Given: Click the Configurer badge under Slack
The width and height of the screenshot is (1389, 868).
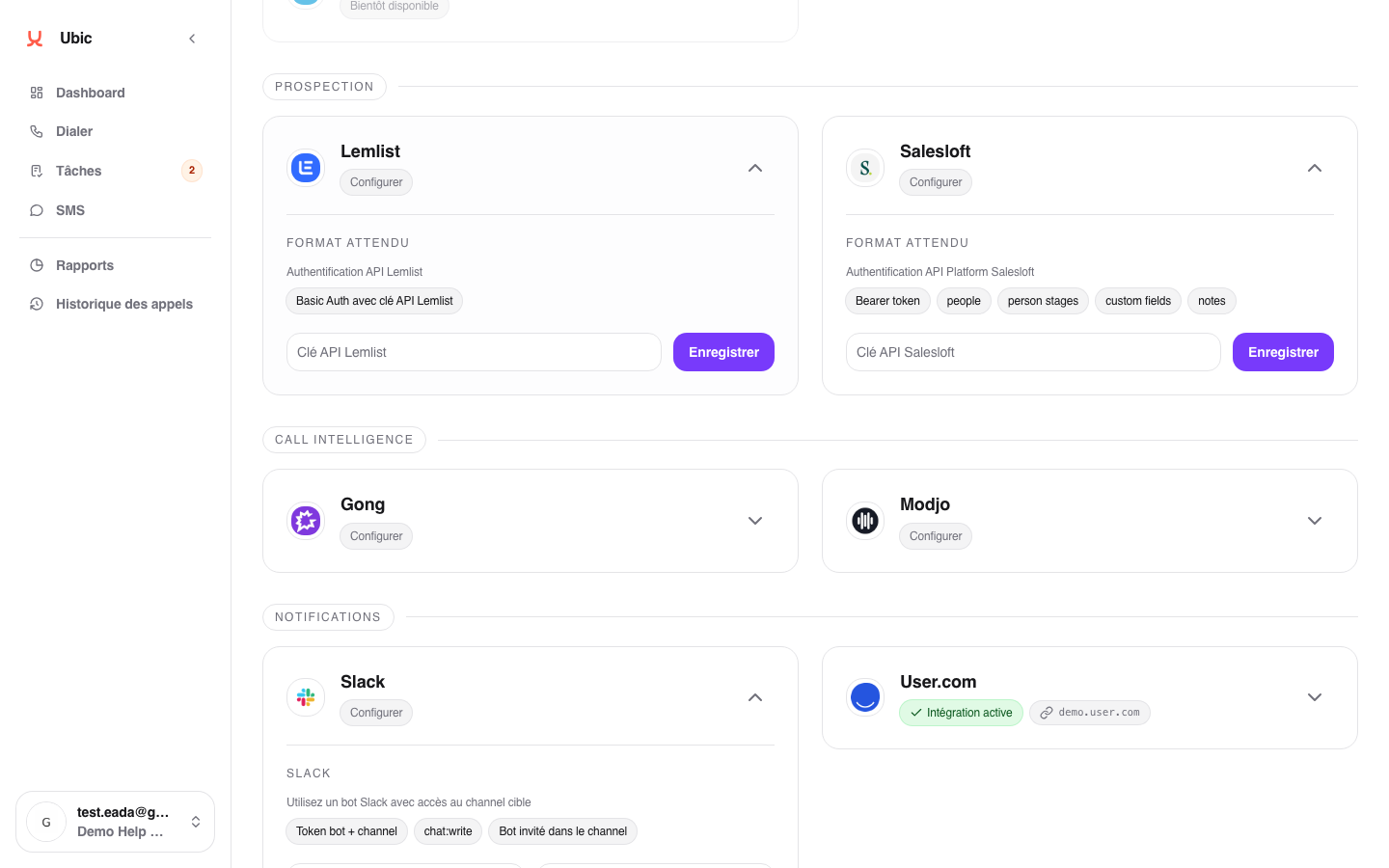Looking at the screenshot, I should point(376,713).
